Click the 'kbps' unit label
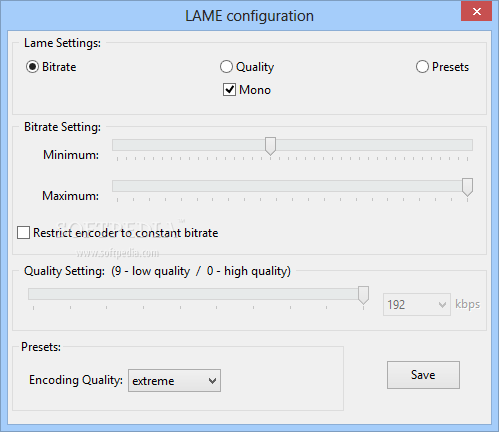 pos(468,304)
